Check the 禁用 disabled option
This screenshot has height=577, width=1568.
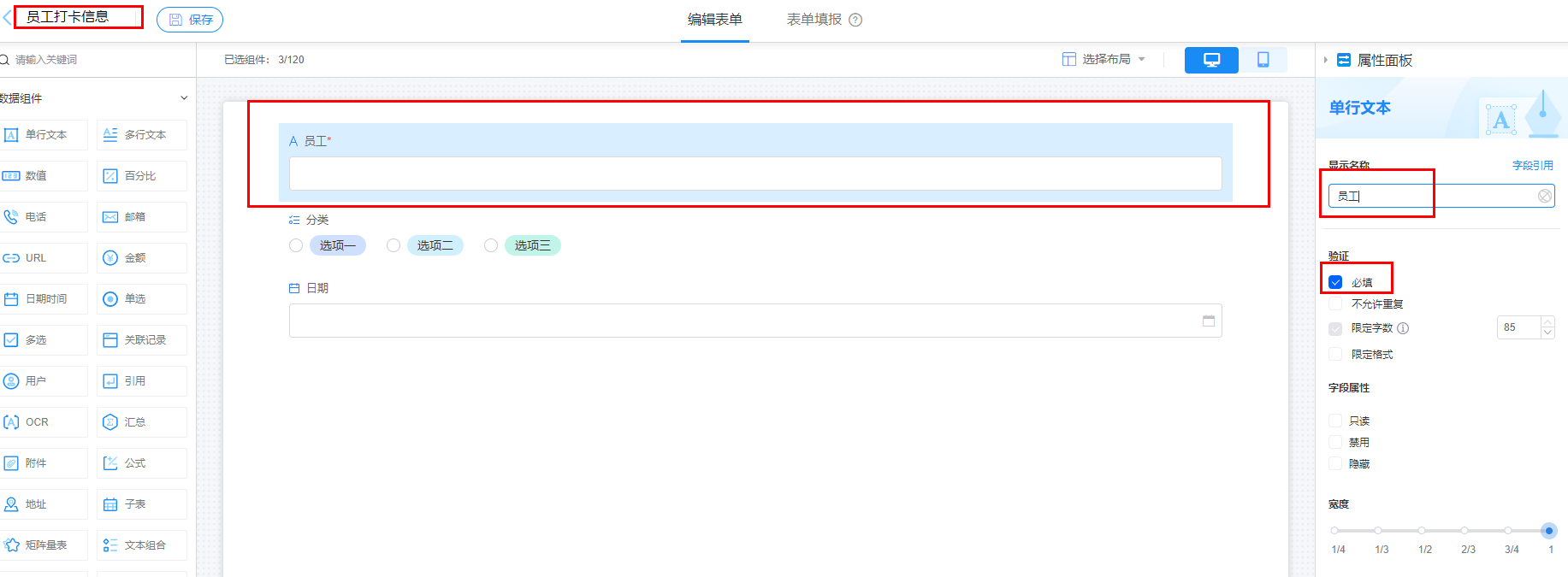(x=1335, y=442)
